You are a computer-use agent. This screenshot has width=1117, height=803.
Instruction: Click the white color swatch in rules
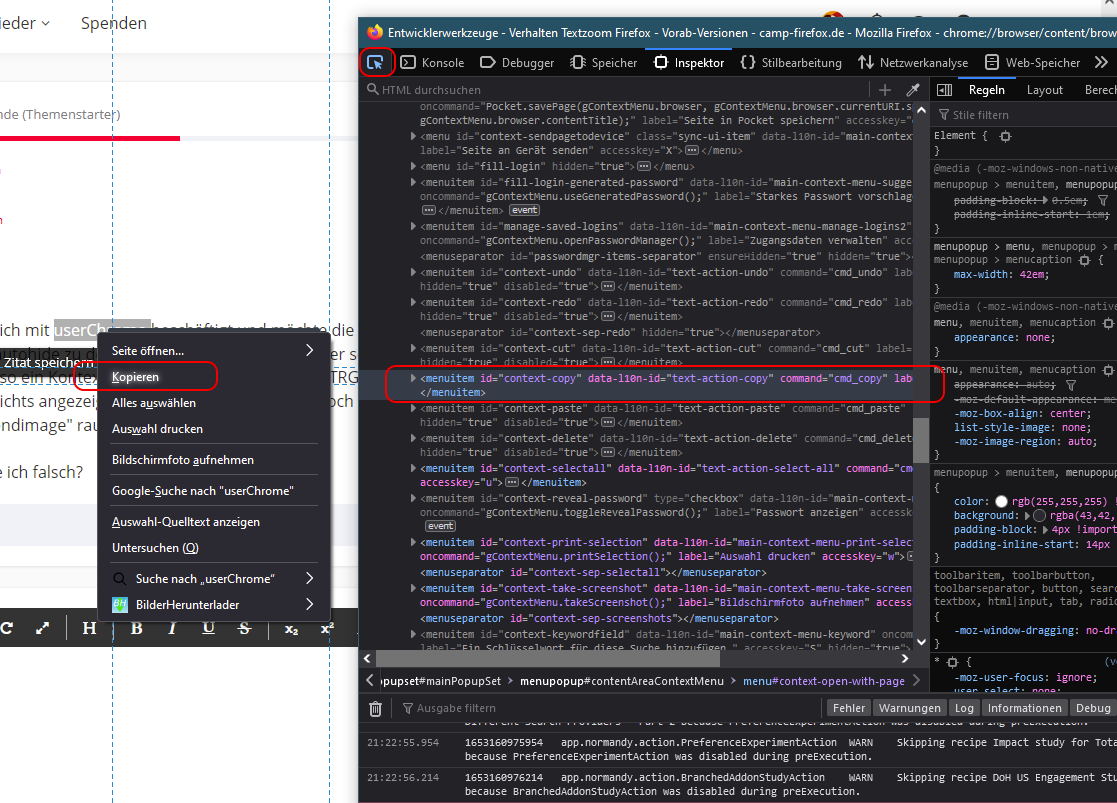(x=1001, y=501)
